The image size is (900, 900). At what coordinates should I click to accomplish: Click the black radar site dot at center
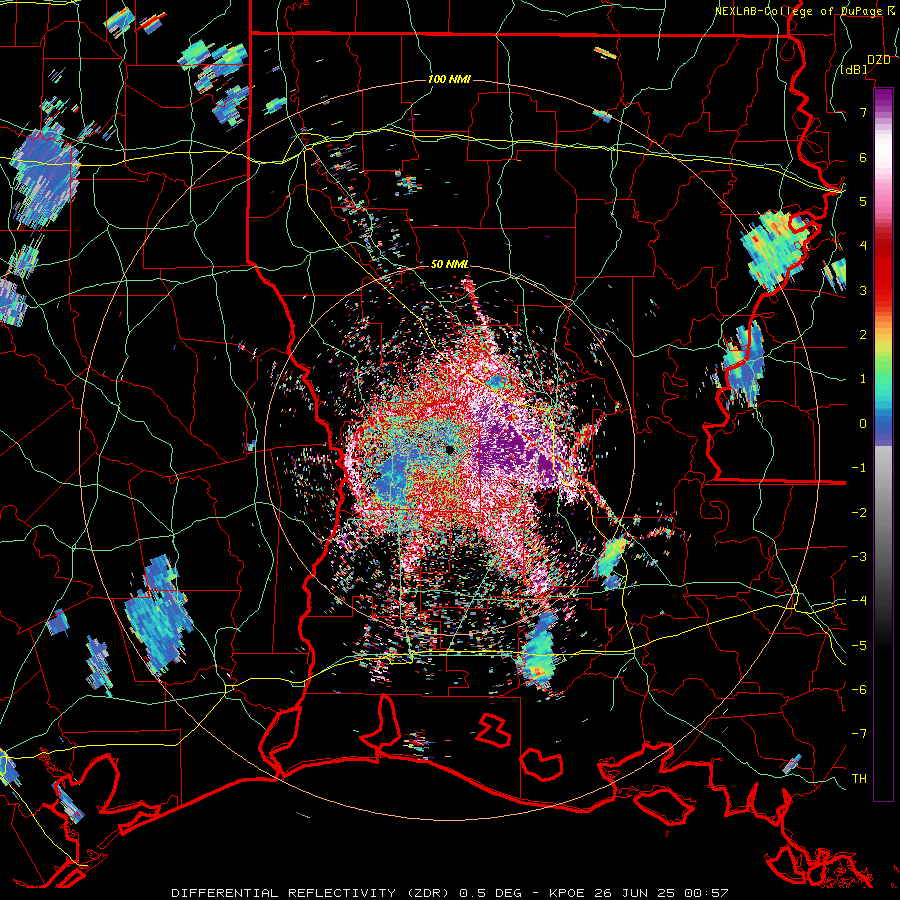pos(449,449)
